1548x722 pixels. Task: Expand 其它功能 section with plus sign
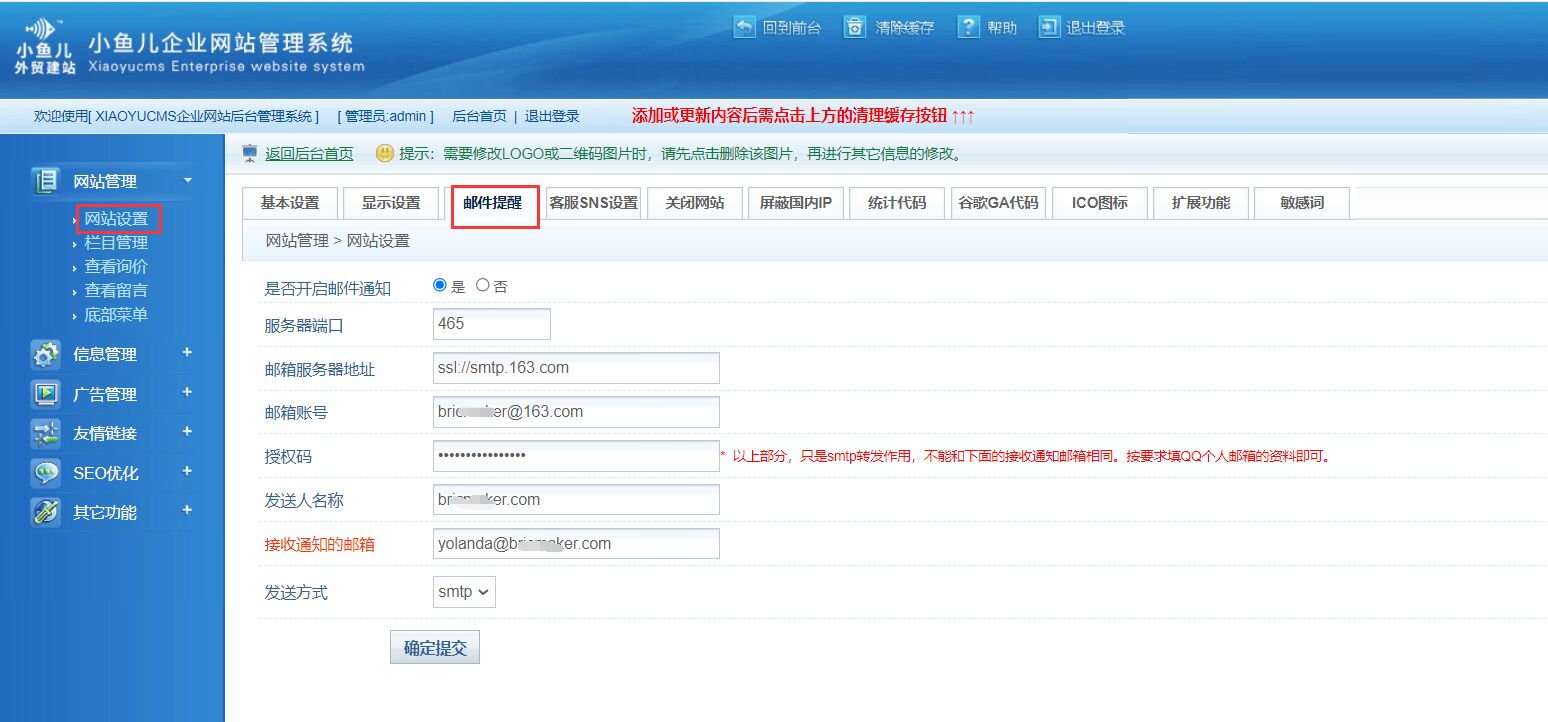click(187, 511)
